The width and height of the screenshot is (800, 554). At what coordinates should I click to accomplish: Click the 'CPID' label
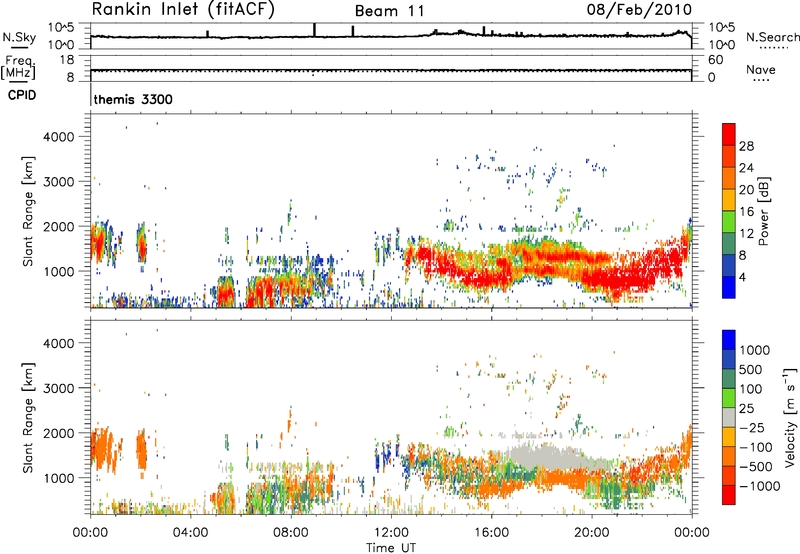(22, 95)
